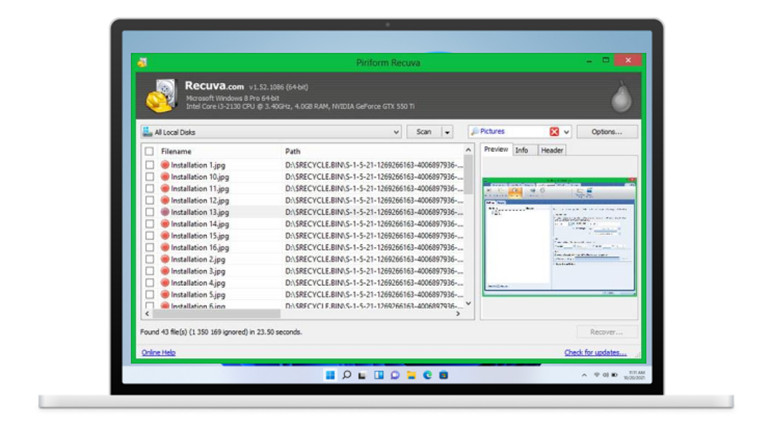Click red status dot of Installation 1.jpg

[165, 165]
